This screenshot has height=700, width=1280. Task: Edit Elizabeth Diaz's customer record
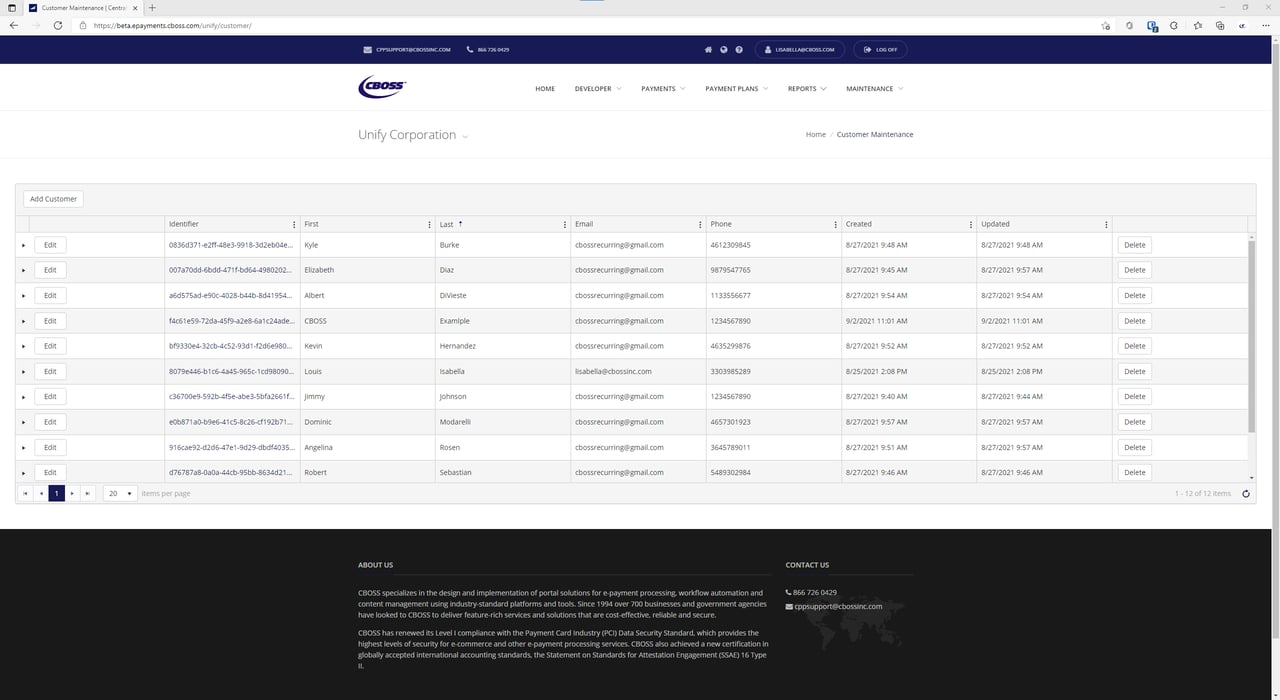[x=49, y=269]
